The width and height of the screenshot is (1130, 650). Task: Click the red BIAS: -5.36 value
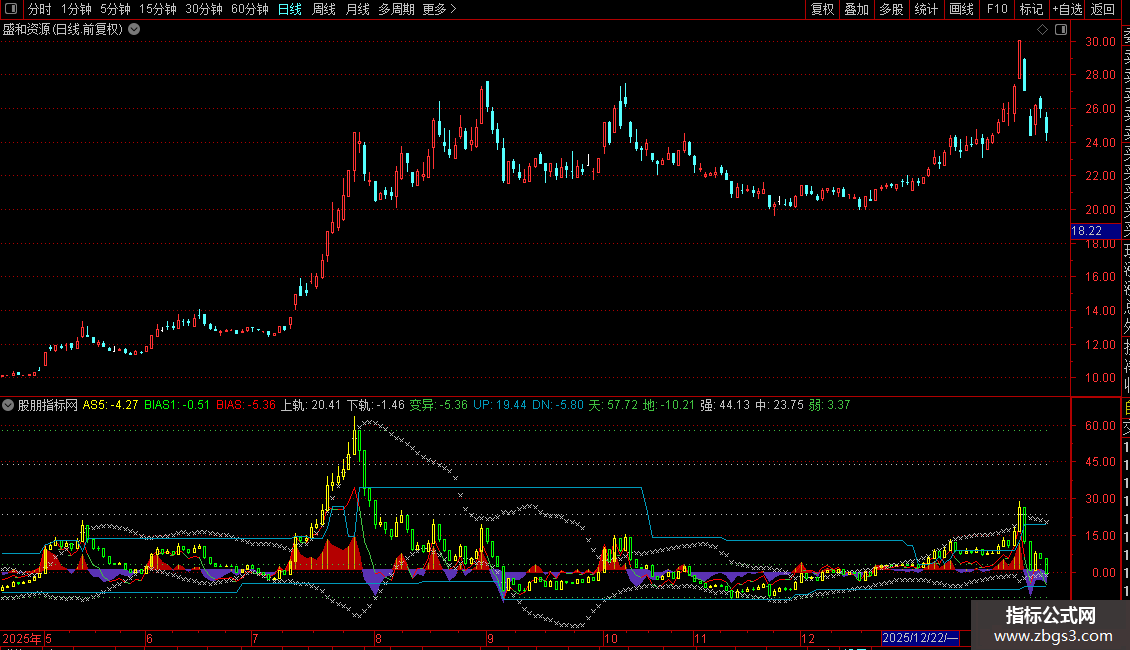tap(246, 405)
